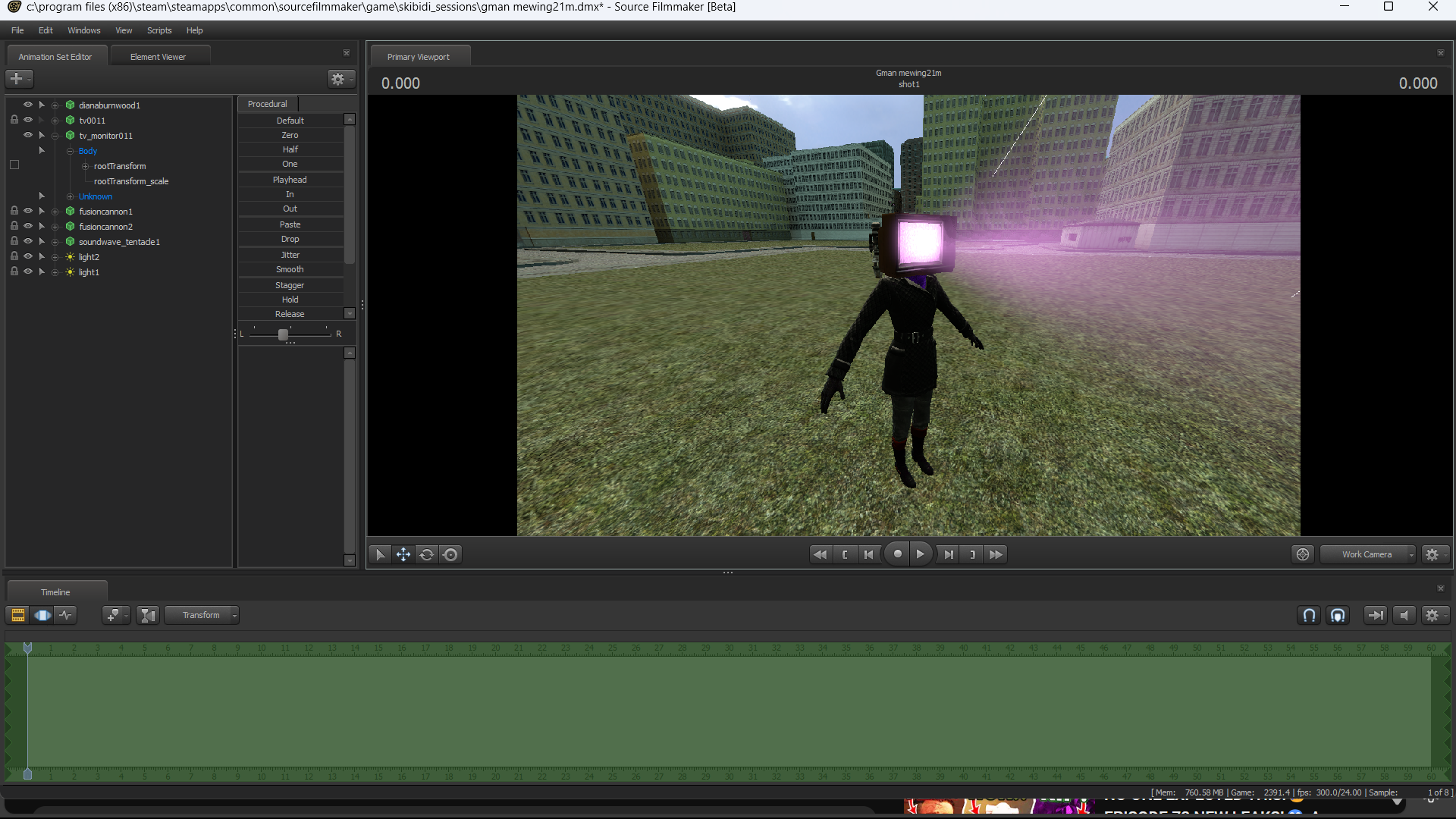Open the Work Camera dropdown
This screenshot has height=819, width=1456.
[1367, 554]
